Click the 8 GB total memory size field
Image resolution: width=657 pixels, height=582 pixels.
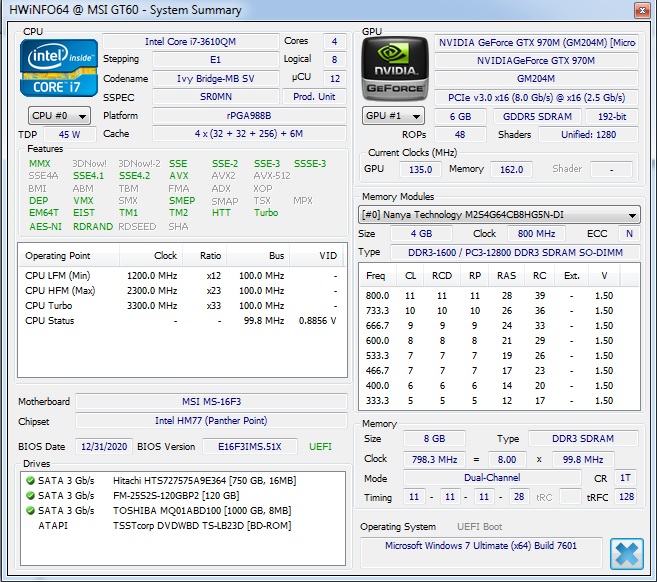[x=434, y=439]
